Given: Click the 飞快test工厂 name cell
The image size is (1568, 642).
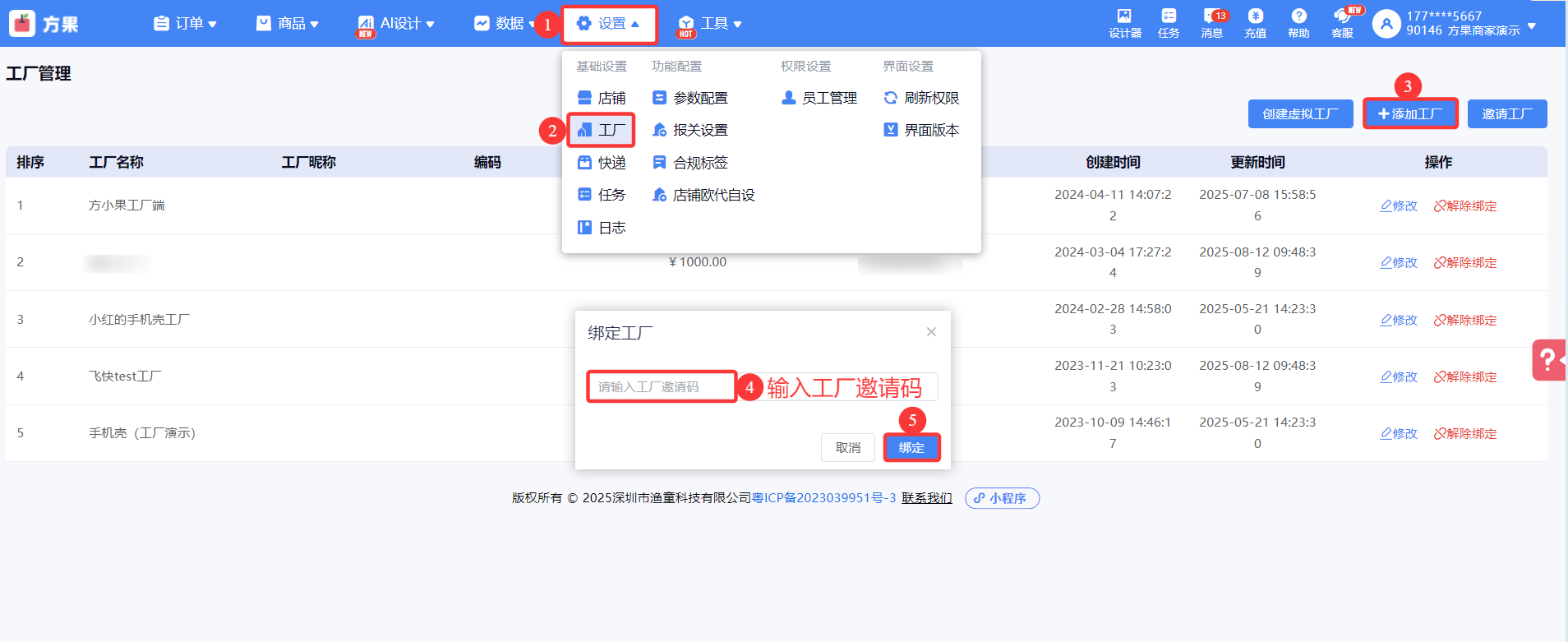Looking at the screenshot, I should (x=125, y=376).
